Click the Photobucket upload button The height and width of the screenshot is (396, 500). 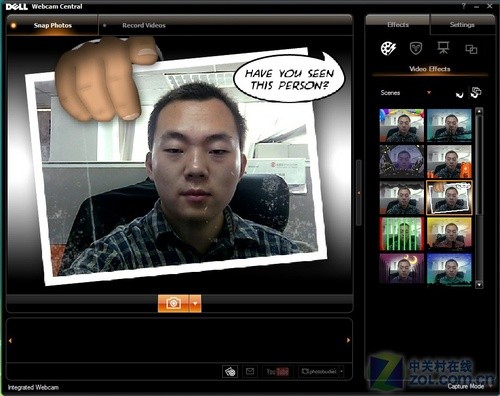click(319, 371)
